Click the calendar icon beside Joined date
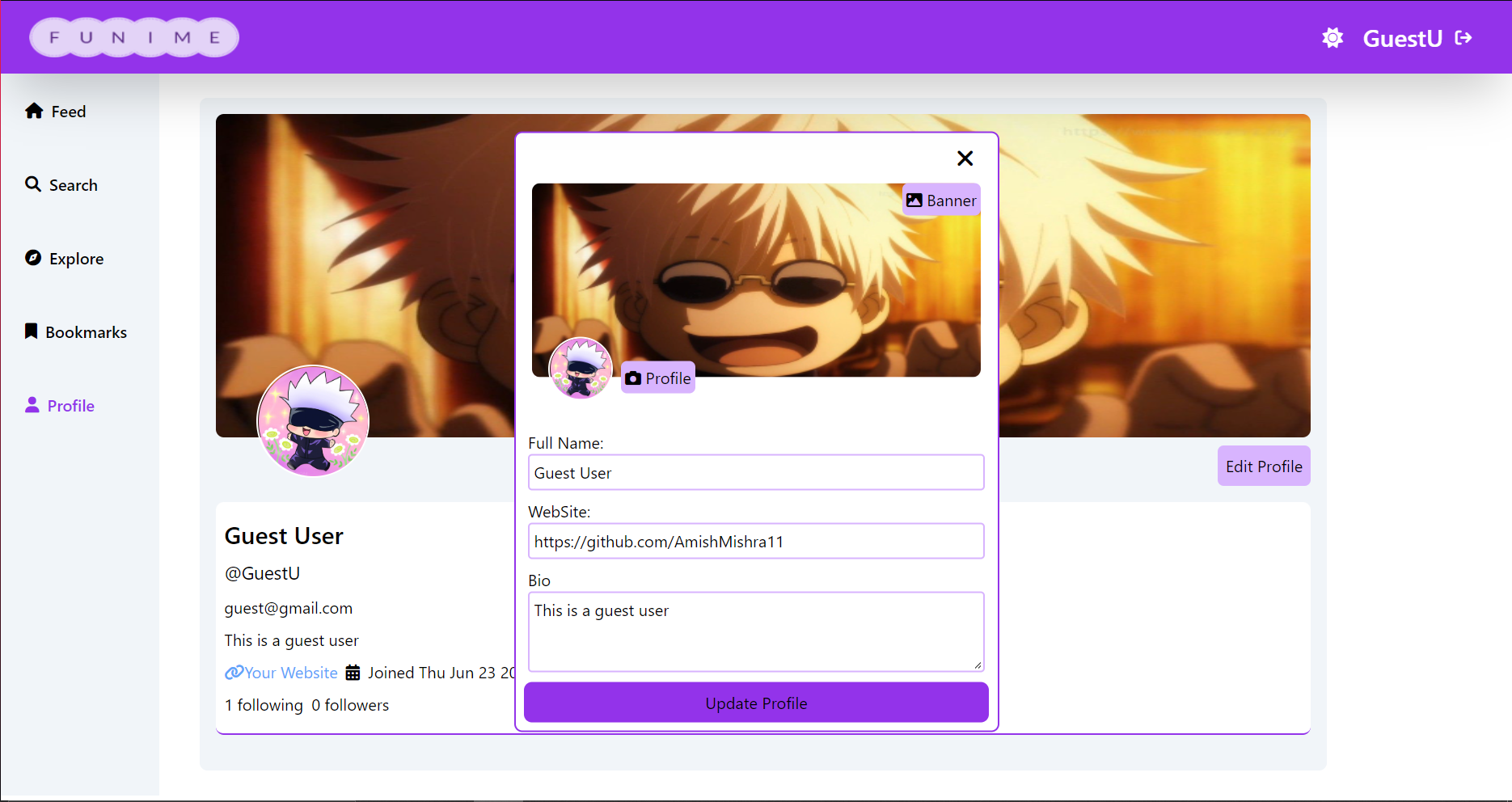1512x802 pixels. (353, 672)
